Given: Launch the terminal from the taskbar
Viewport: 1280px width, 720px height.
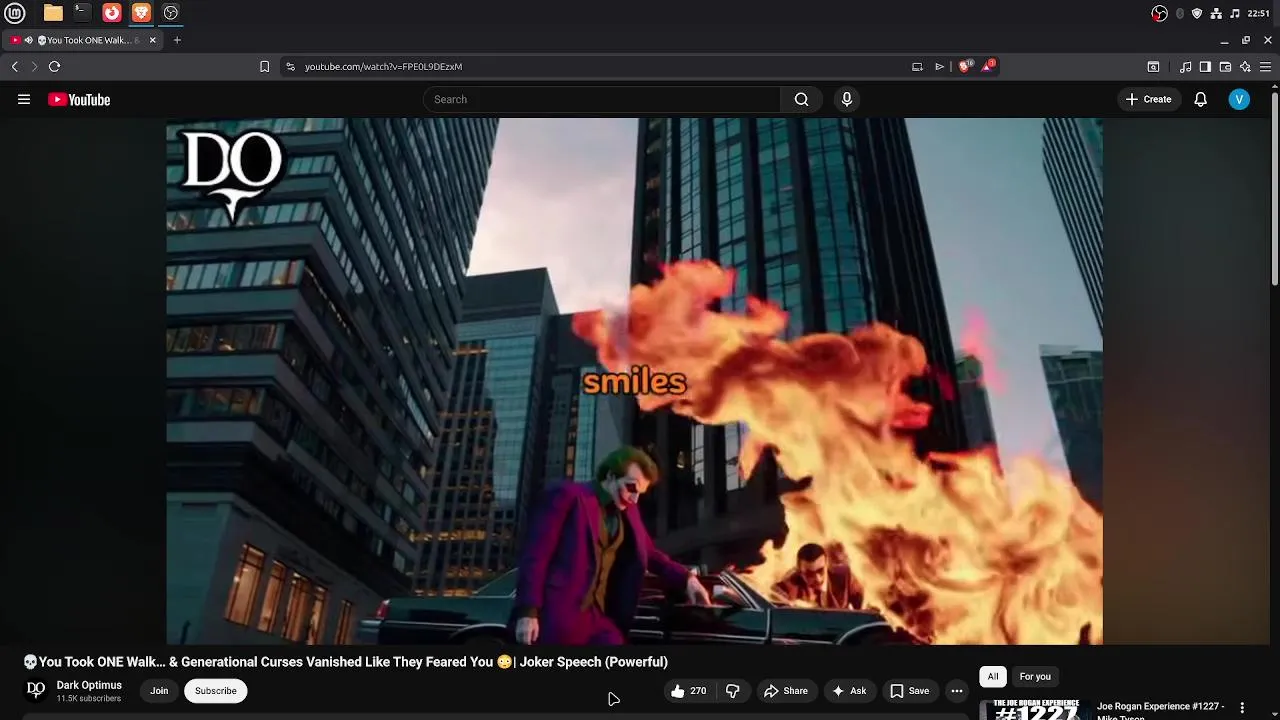Looking at the screenshot, I should (82, 13).
